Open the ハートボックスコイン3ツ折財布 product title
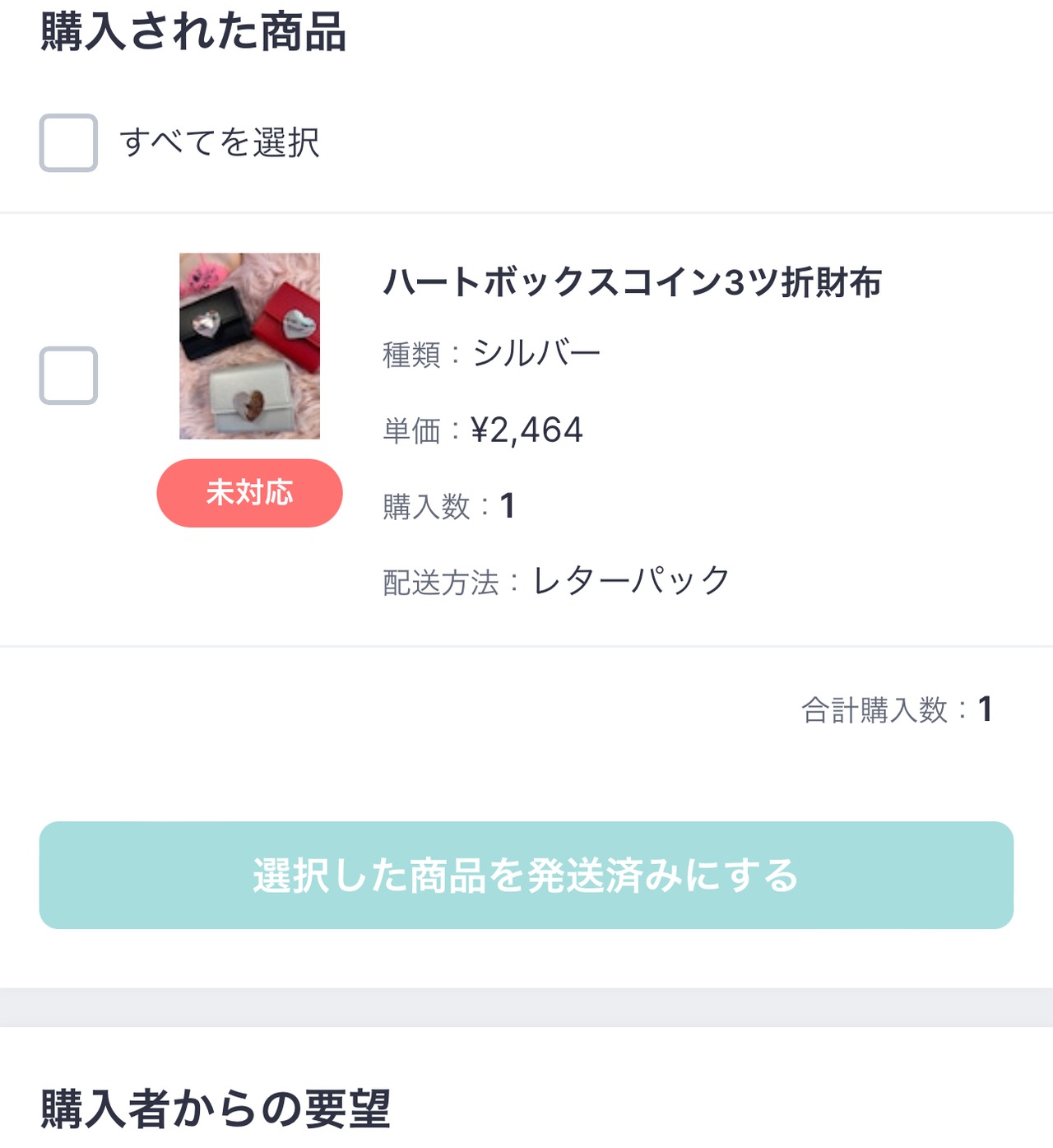The height and width of the screenshot is (1148, 1053). pyautogui.click(x=632, y=282)
